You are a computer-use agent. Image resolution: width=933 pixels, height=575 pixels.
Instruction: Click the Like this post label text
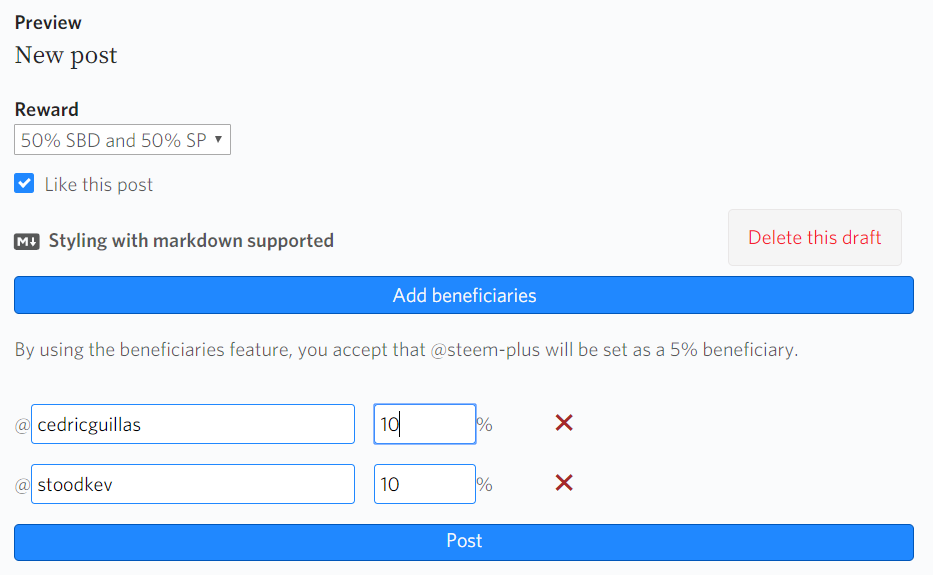pos(99,185)
